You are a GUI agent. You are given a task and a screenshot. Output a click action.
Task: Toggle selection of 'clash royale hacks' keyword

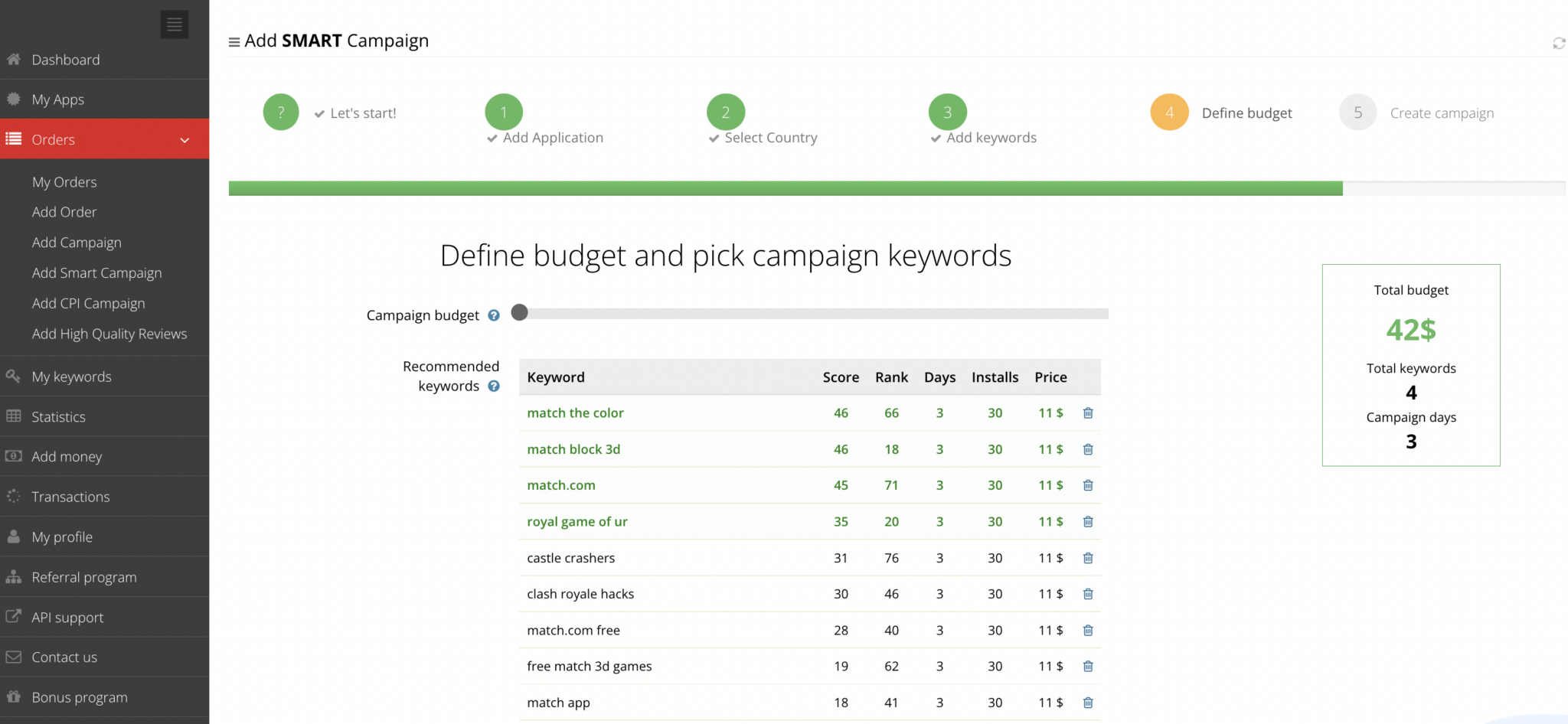click(580, 594)
